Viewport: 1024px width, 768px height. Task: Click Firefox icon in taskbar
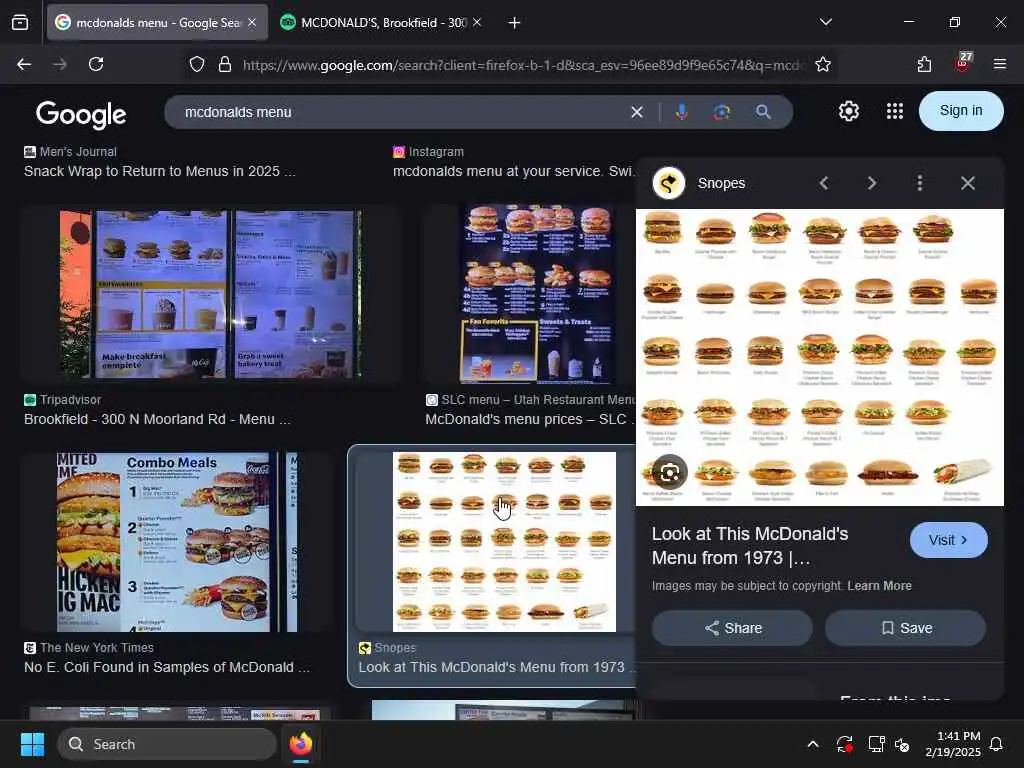pyautogui.click(x=300, y=744)
